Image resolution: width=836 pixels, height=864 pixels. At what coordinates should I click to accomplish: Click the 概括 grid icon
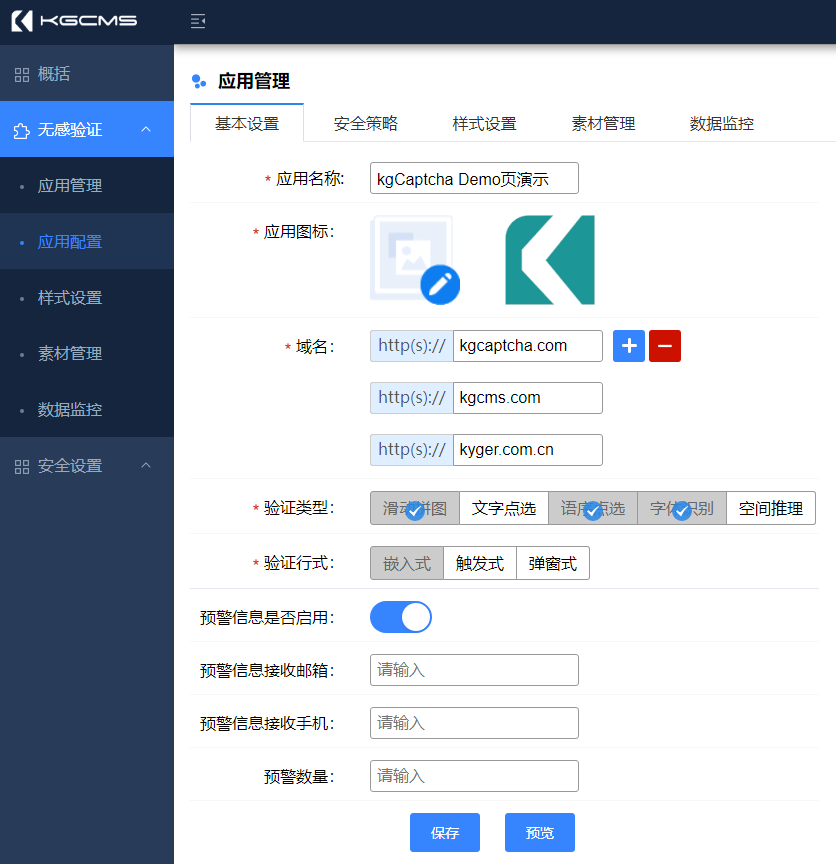click(x=21, y=74)
